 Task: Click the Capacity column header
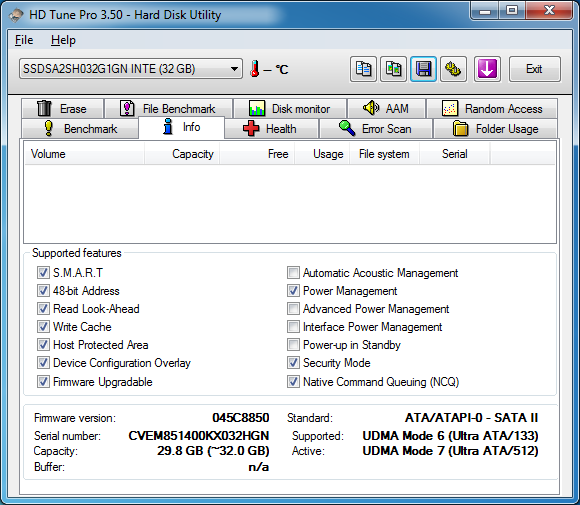pos(182,154)
